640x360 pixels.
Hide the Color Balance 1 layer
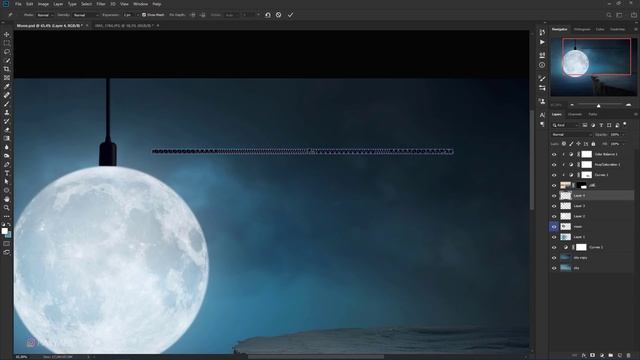[554, 154]
